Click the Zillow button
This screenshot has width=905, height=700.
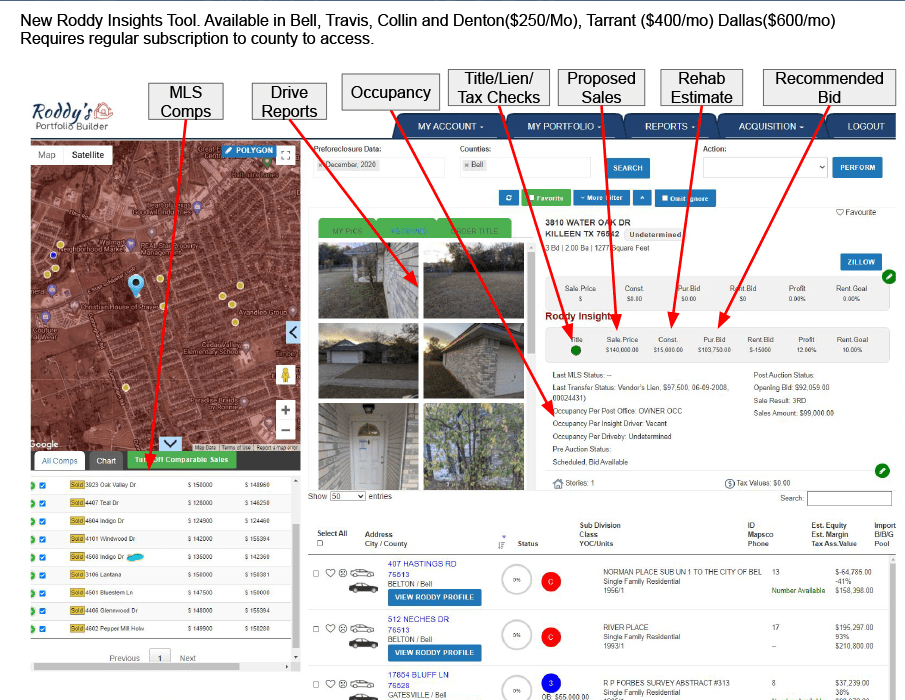861,262
